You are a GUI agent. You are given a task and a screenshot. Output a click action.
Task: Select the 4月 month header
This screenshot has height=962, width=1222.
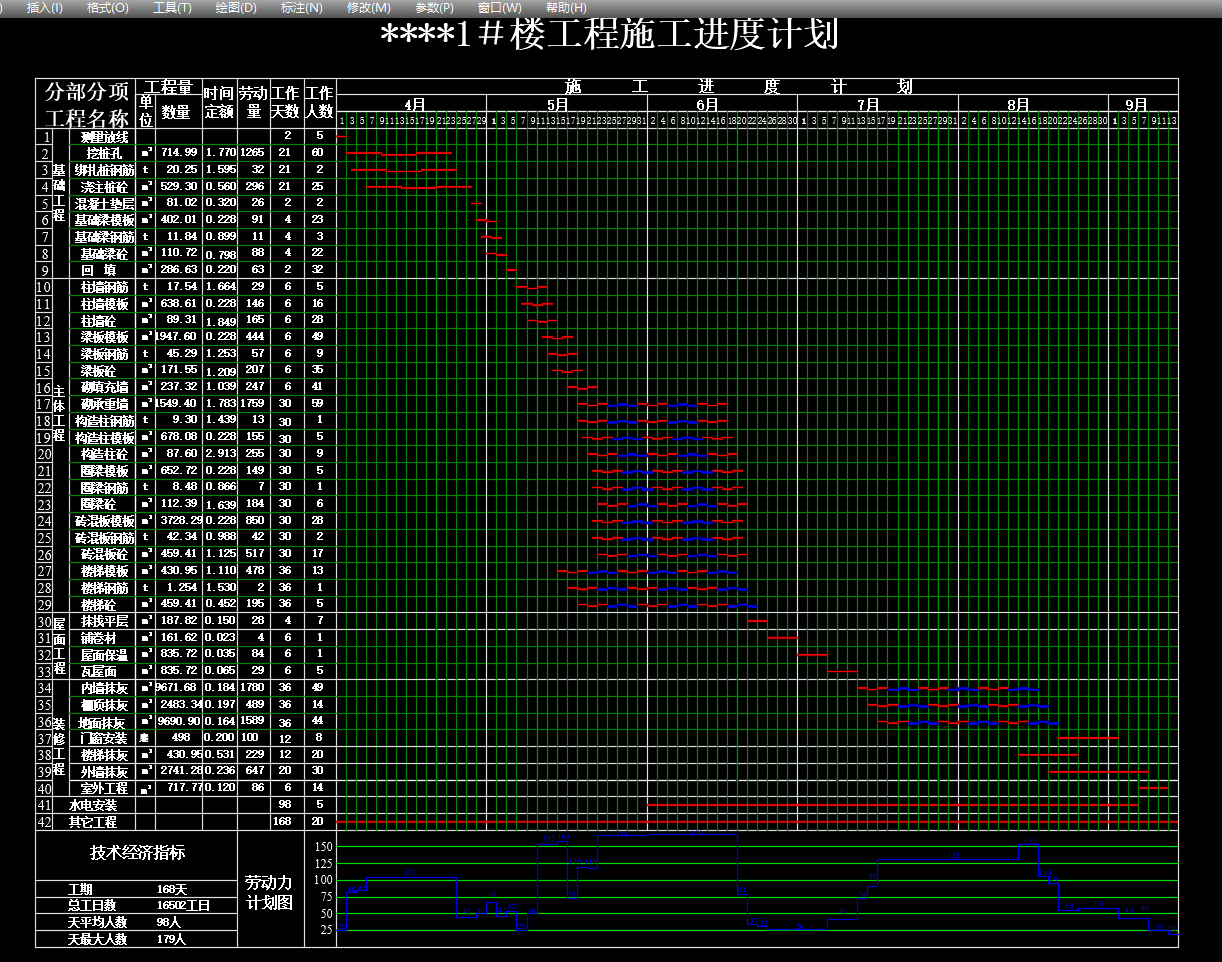(x=415, y=104)
